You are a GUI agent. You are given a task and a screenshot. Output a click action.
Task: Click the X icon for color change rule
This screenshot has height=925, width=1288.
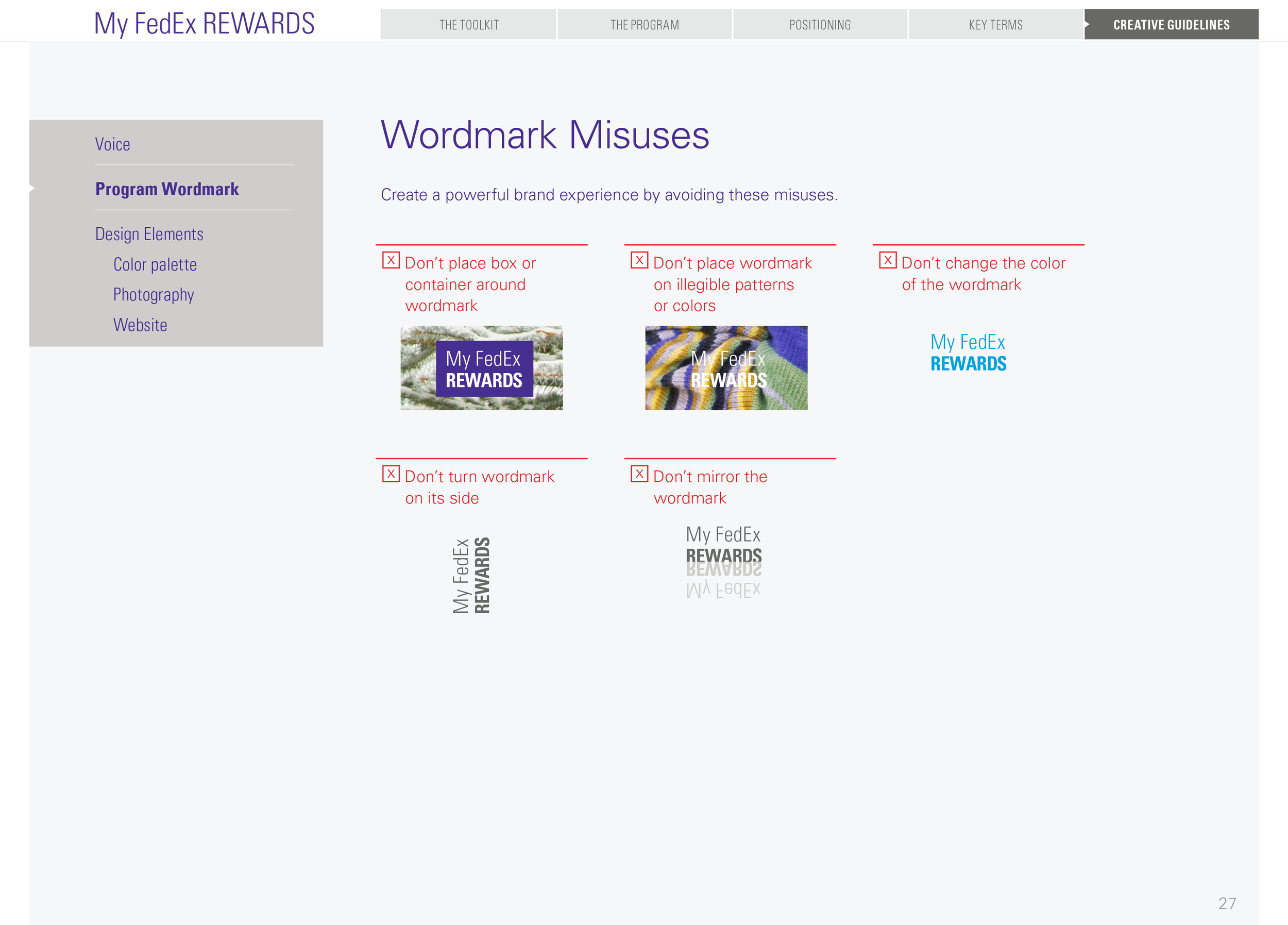tap(888, 260)
